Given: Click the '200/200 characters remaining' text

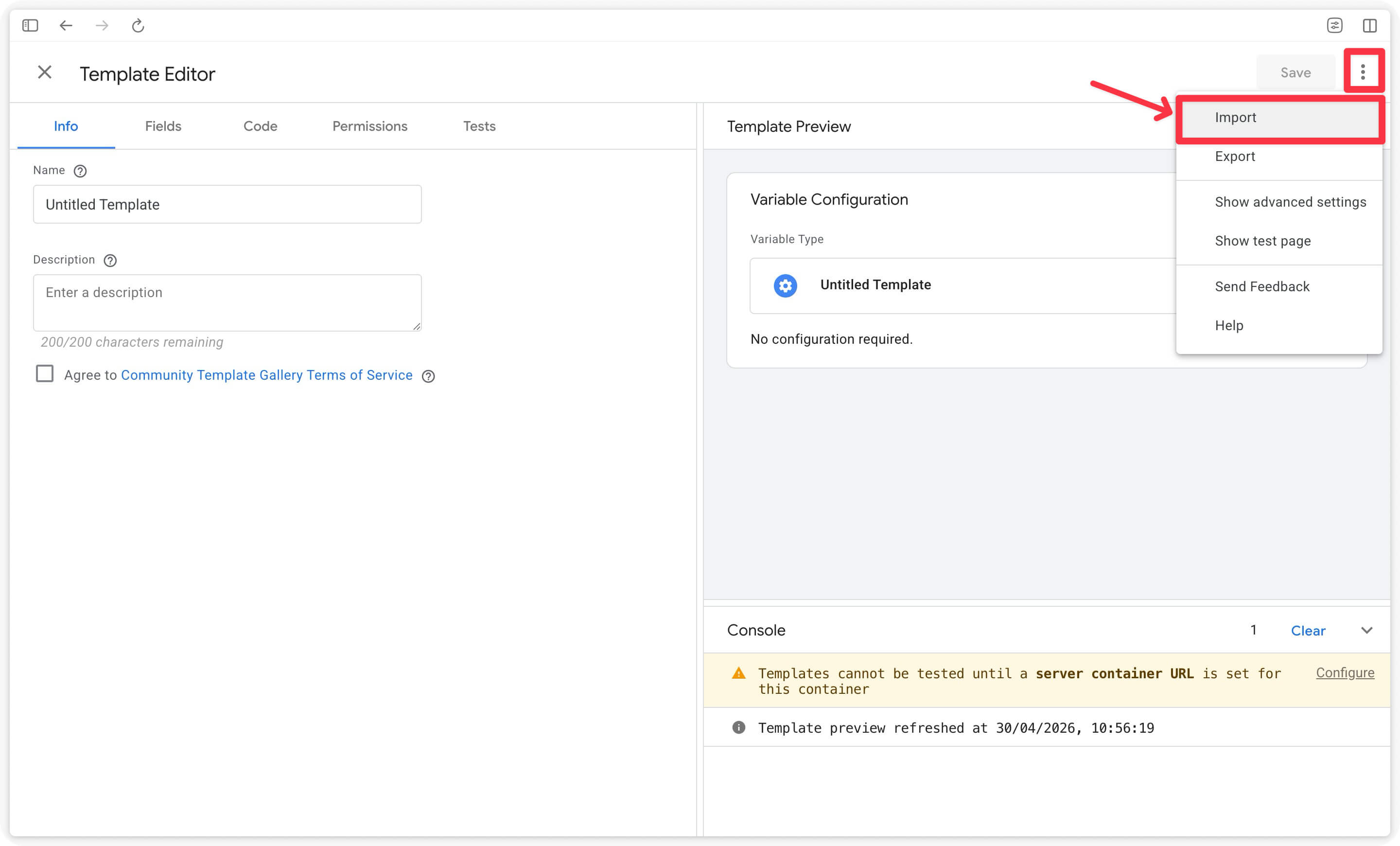Looking at the screenshot, I should point(132,342).
